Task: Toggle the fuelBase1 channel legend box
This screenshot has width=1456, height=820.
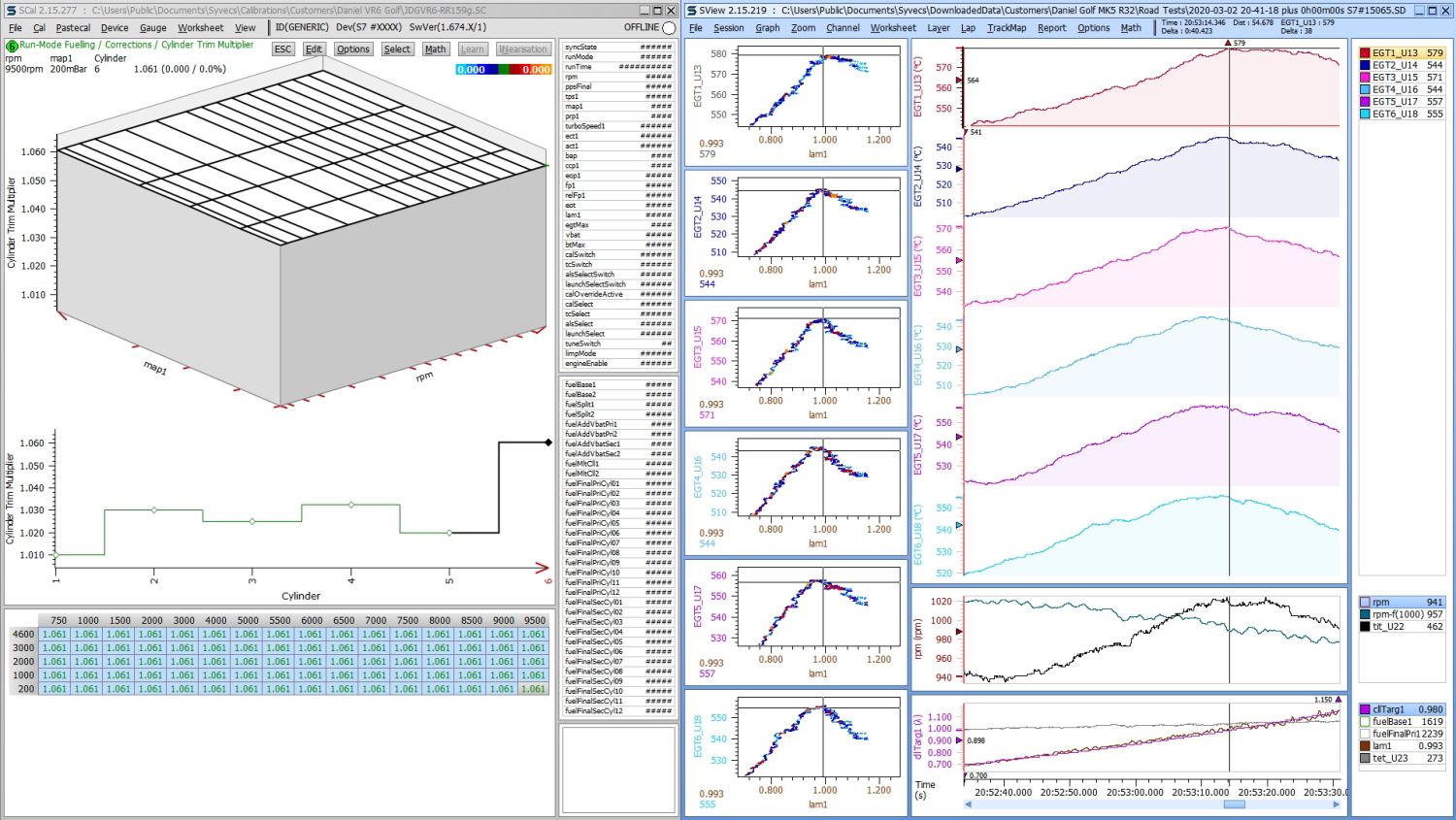Action: [1365, 722]
